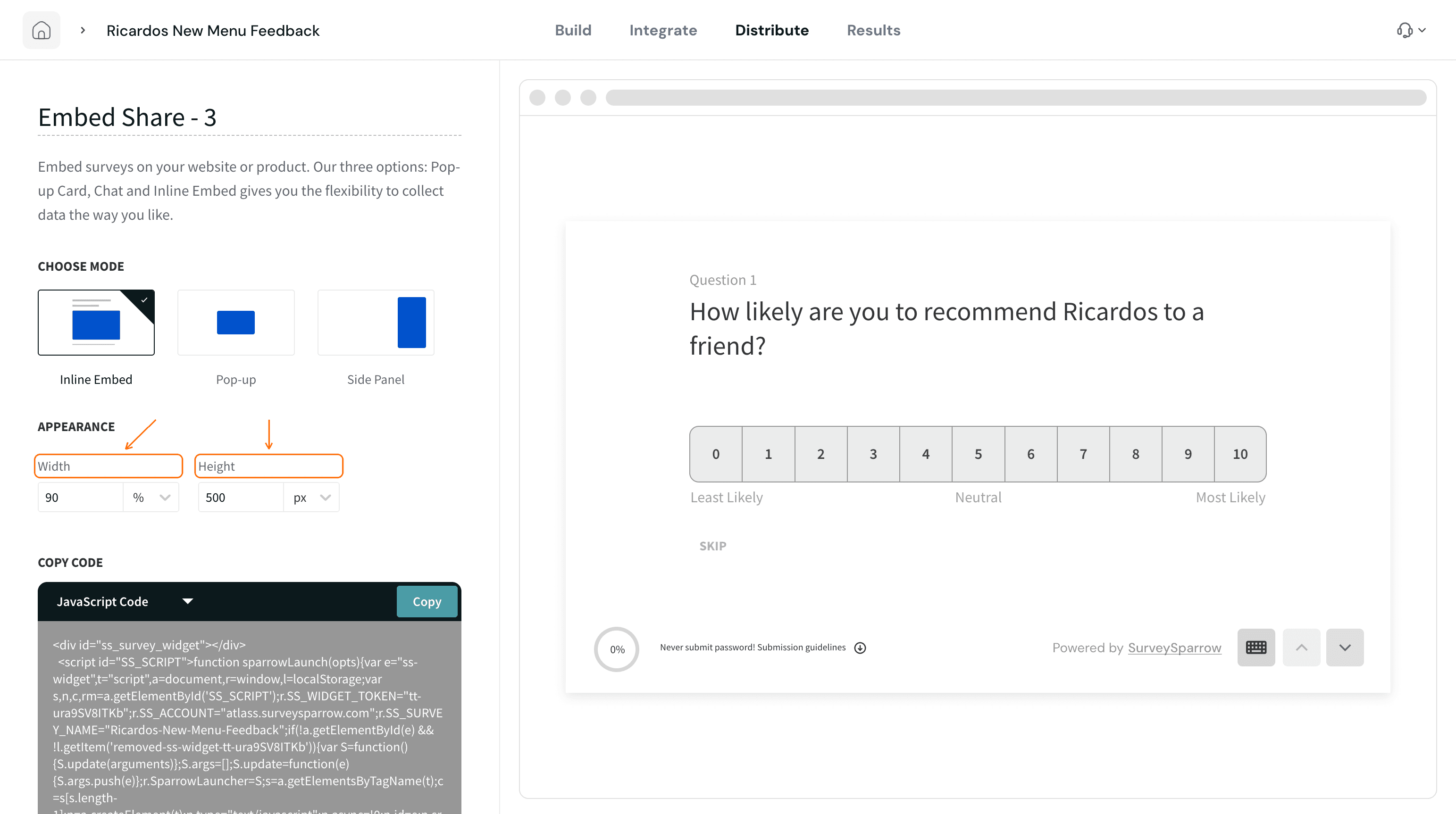This screenshot has width=1456, height=814.
Task: Choose rating 0 on the scale
Action: (716, 454)
